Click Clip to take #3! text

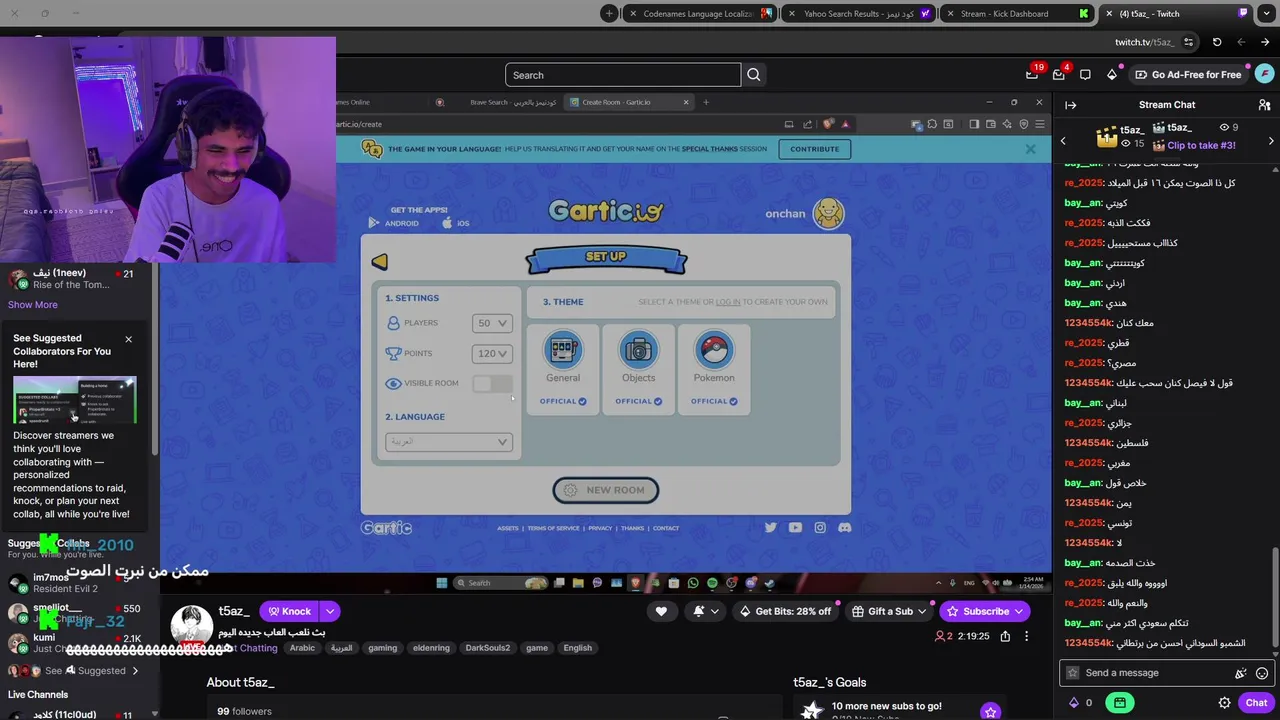click(x=1201, y=145)
